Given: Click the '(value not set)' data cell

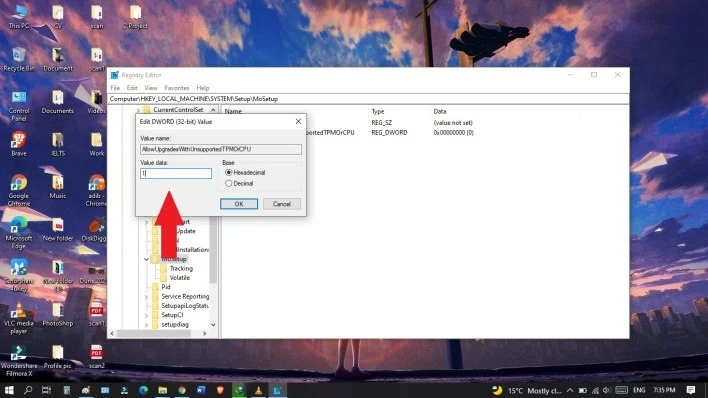Looking at the screenshot, I should pos(453,123).
